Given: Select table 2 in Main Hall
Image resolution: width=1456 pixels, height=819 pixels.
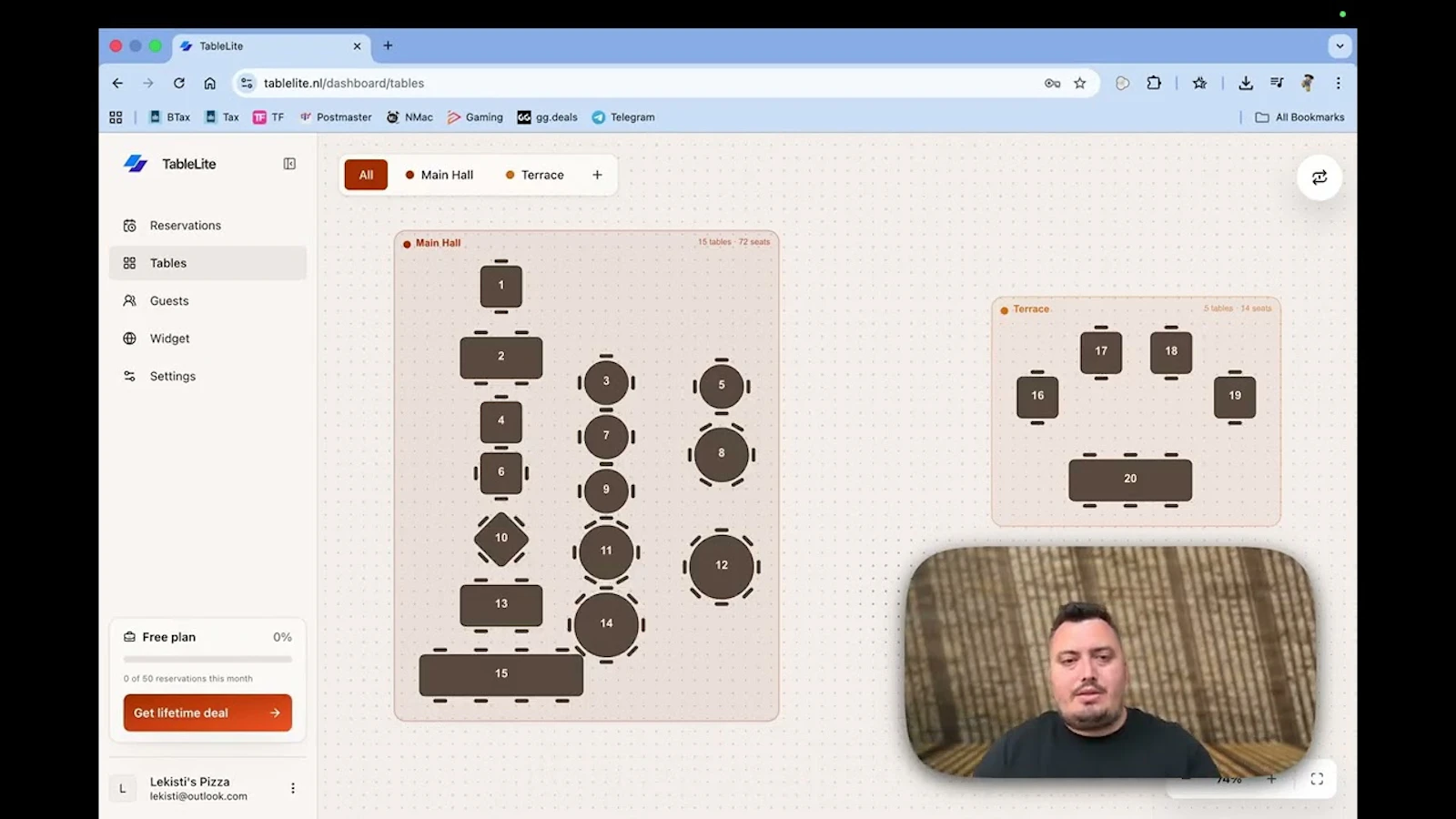Looking at the screenshot, I should click(501, 357).
